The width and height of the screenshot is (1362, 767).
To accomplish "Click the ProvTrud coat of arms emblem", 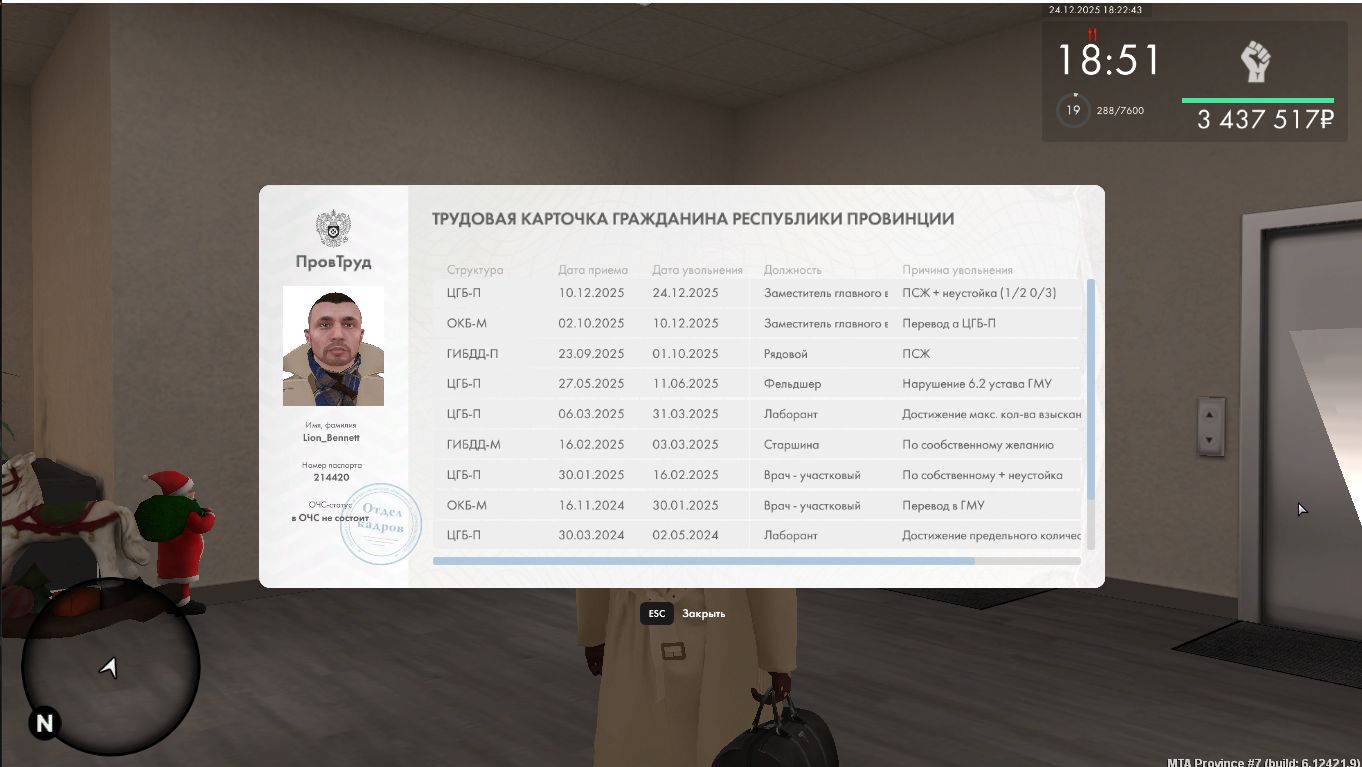I will pos(333,229).
